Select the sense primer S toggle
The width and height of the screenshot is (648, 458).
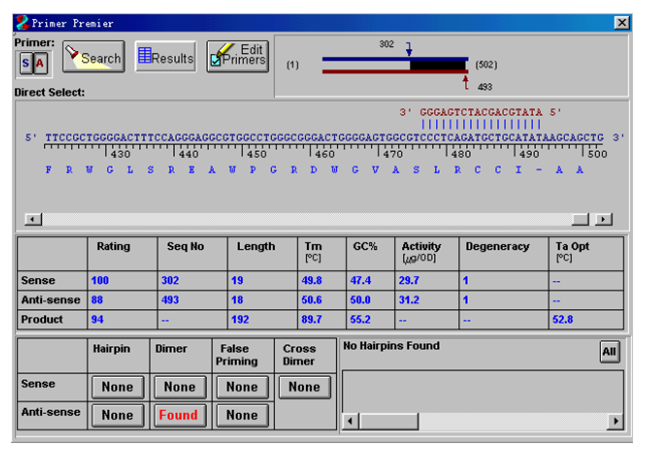(x=26, y=63)
